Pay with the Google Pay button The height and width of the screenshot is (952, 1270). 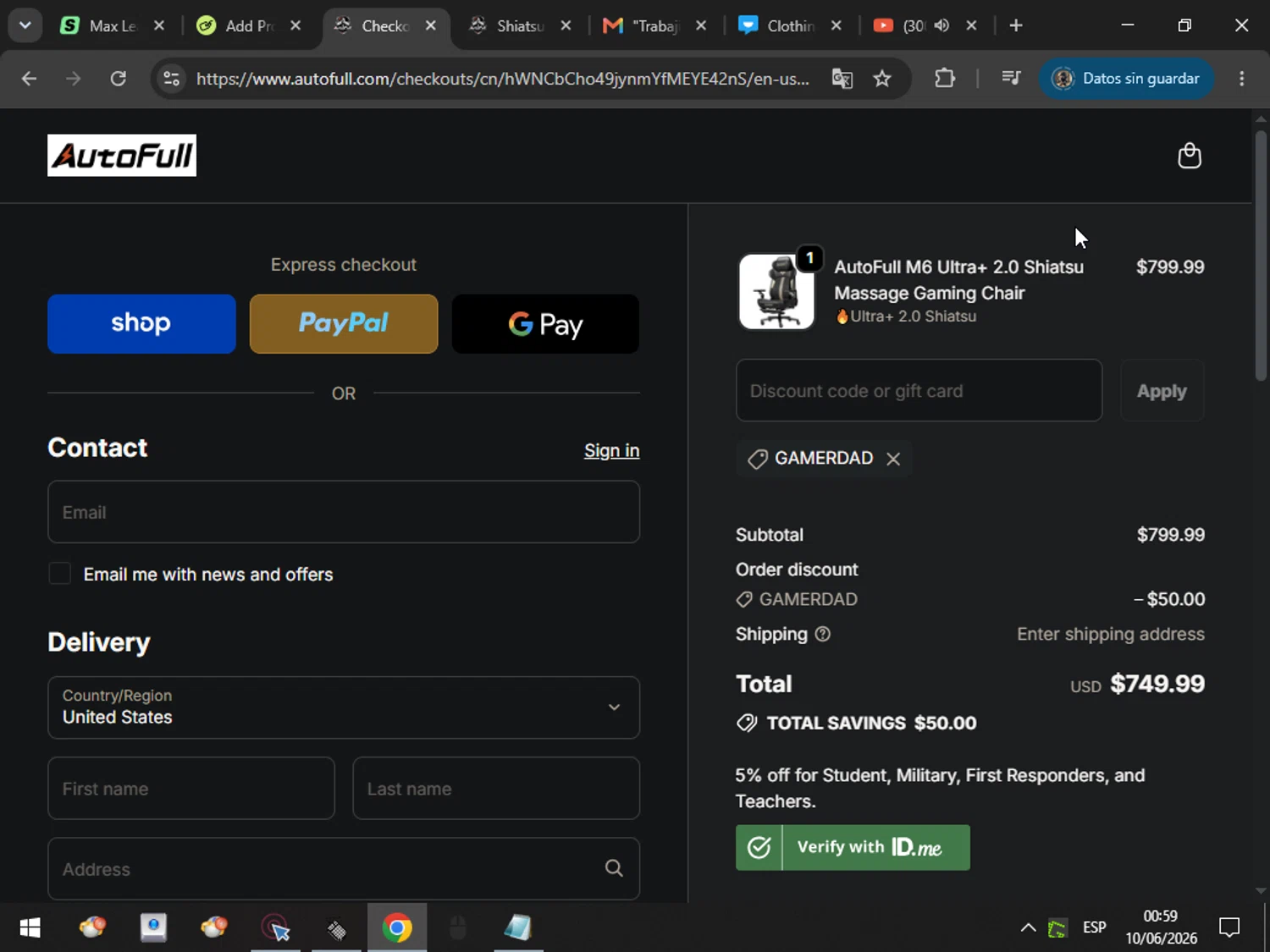(546, 324)
